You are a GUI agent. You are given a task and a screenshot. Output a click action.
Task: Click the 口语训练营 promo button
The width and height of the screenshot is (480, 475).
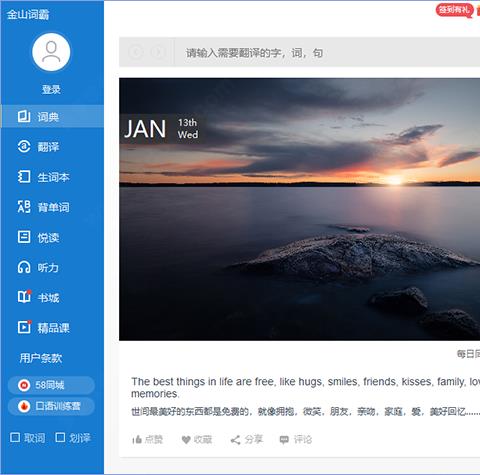coord(51,406)
